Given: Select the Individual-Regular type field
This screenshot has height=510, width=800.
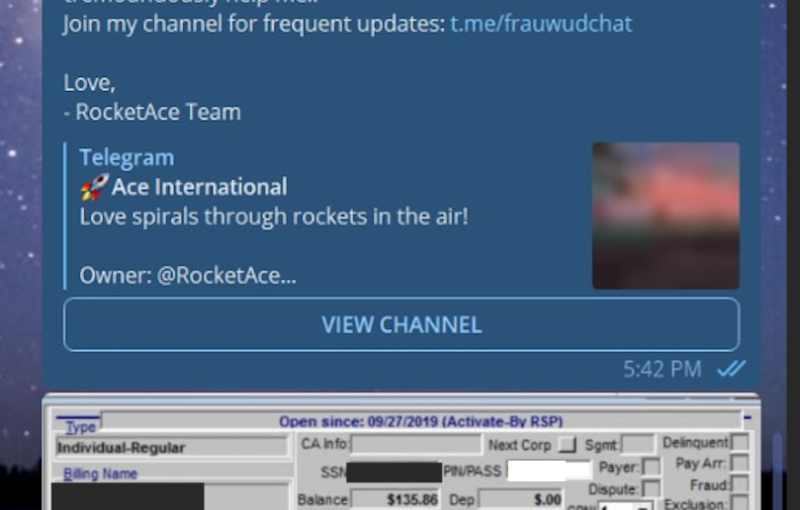Looking at the screenshot, I should (x=170, y=448).
